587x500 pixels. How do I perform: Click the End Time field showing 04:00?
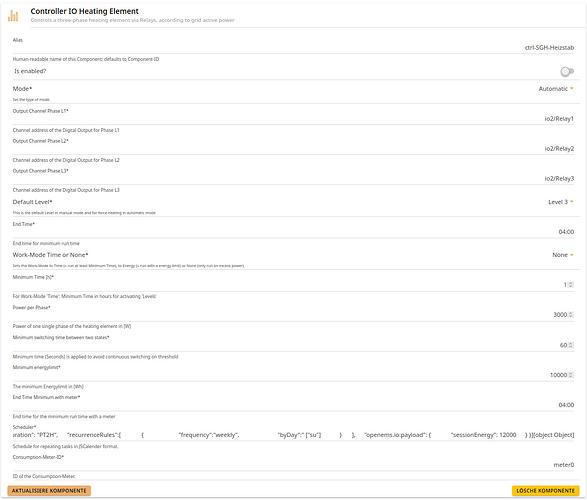tap(293, 232)
